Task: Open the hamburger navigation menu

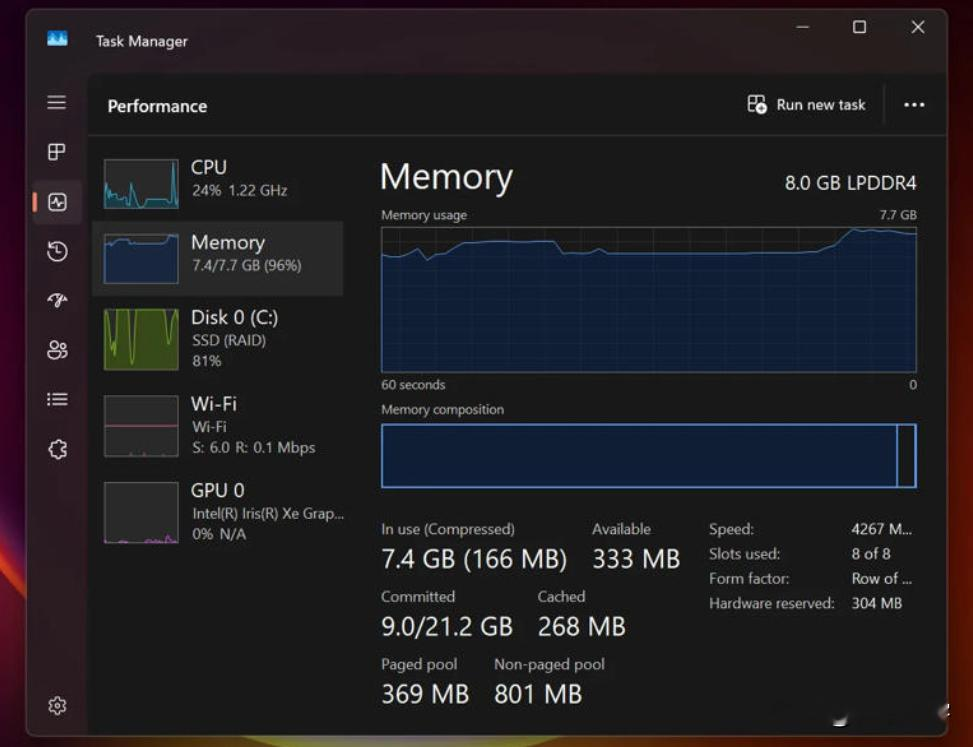Action: click(x=56, y=102)
